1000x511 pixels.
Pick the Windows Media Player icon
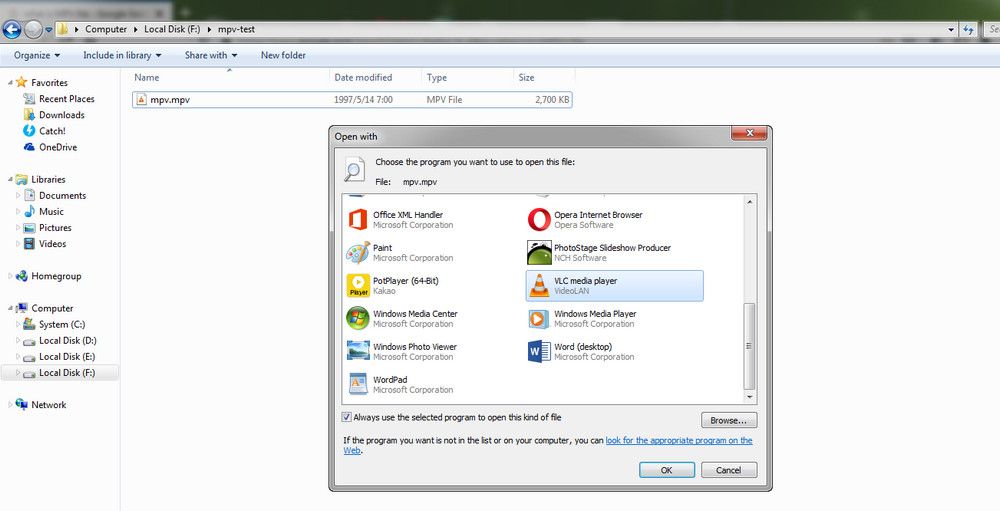(539, 318)
